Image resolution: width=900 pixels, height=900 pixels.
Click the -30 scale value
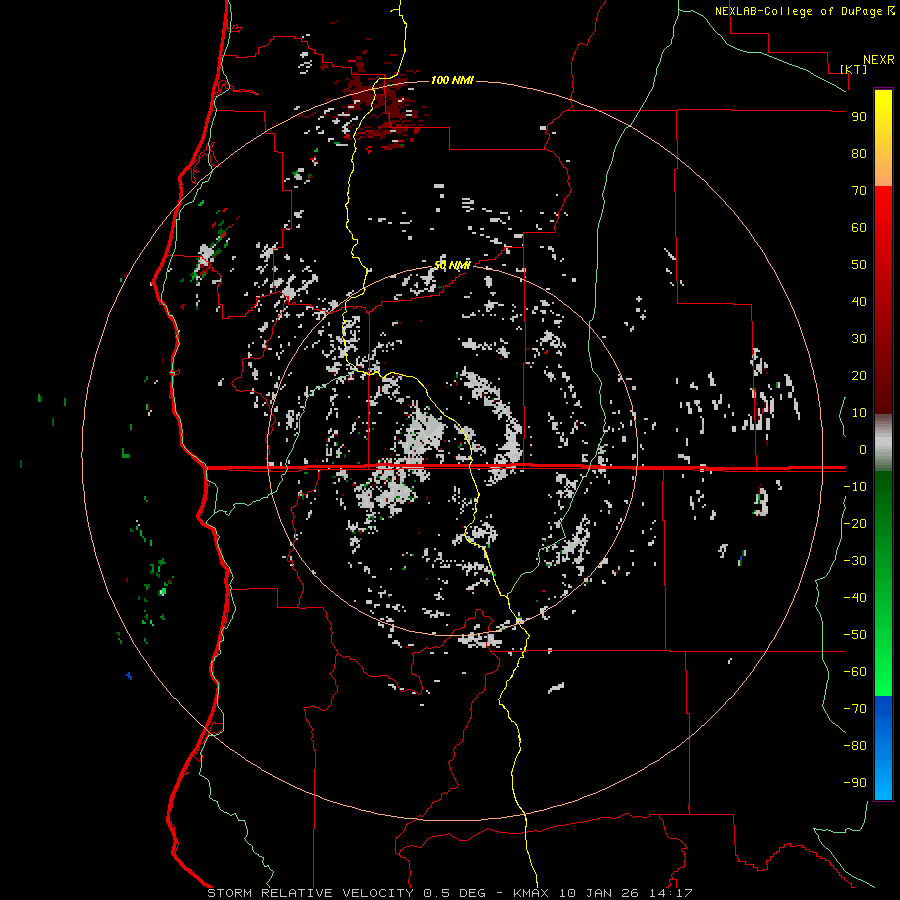[x=855, y=561]
